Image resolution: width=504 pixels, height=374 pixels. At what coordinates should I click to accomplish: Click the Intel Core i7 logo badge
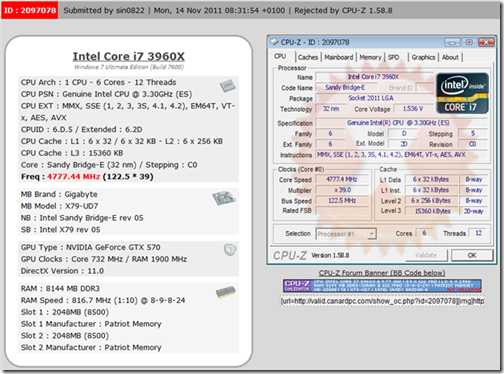click(462, 93)
